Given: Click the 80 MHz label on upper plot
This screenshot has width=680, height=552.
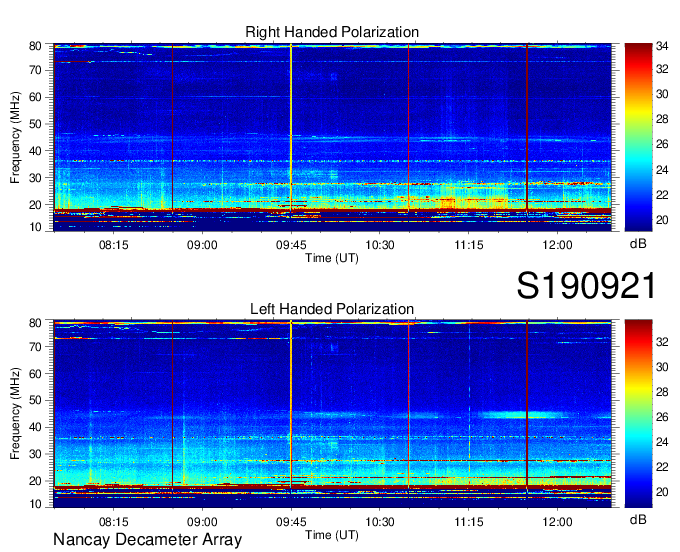Looking at the screenshot, I should coord(35,46).
